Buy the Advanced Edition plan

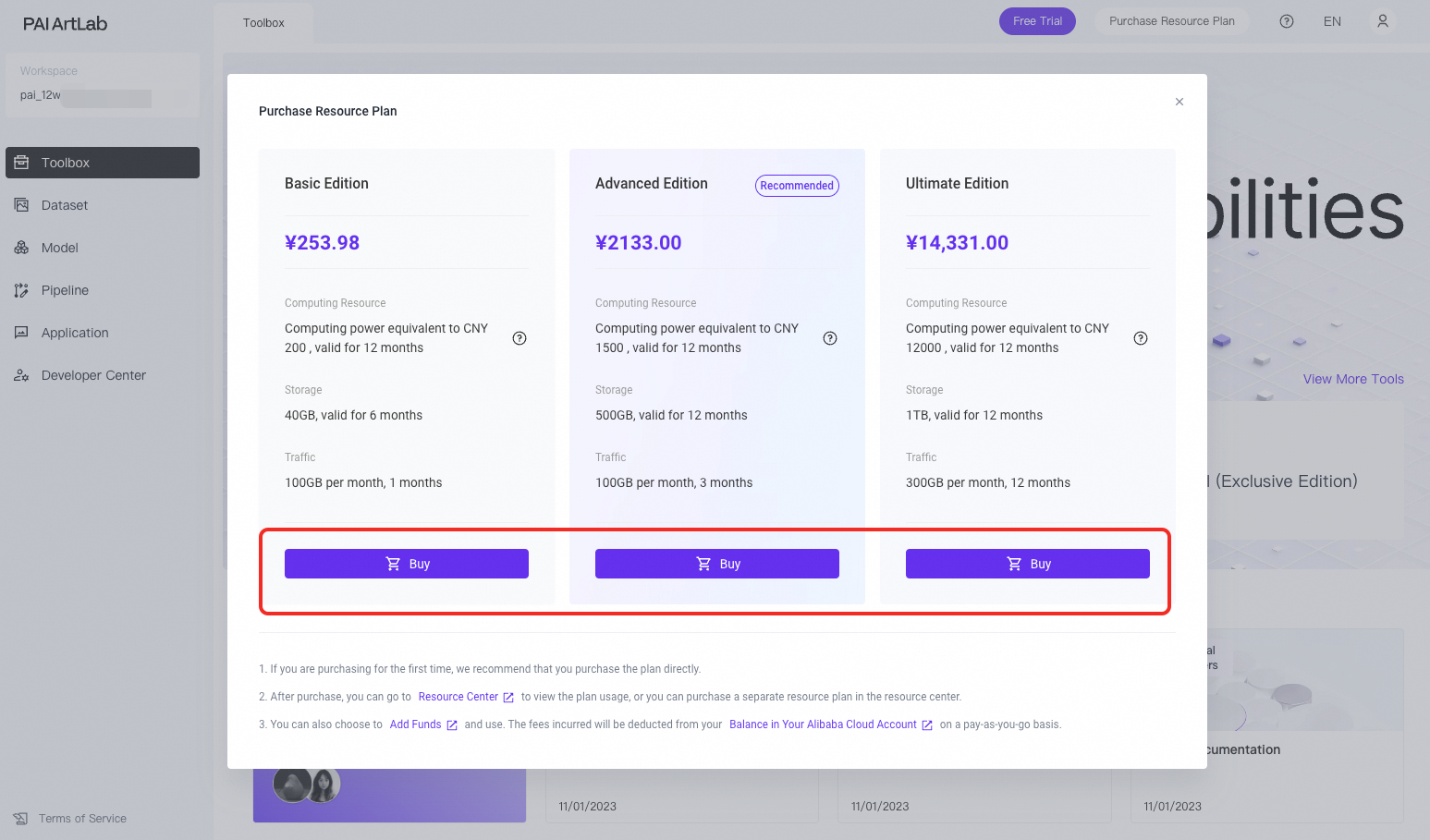(x=716, y=563)
